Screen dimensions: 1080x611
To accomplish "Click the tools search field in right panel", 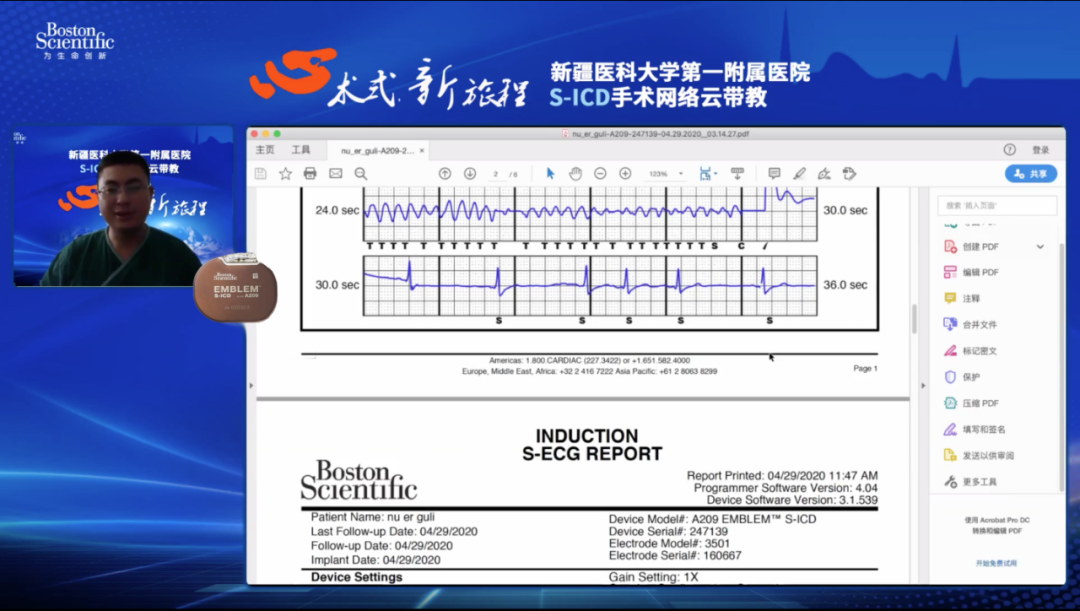I will [997, 205].
